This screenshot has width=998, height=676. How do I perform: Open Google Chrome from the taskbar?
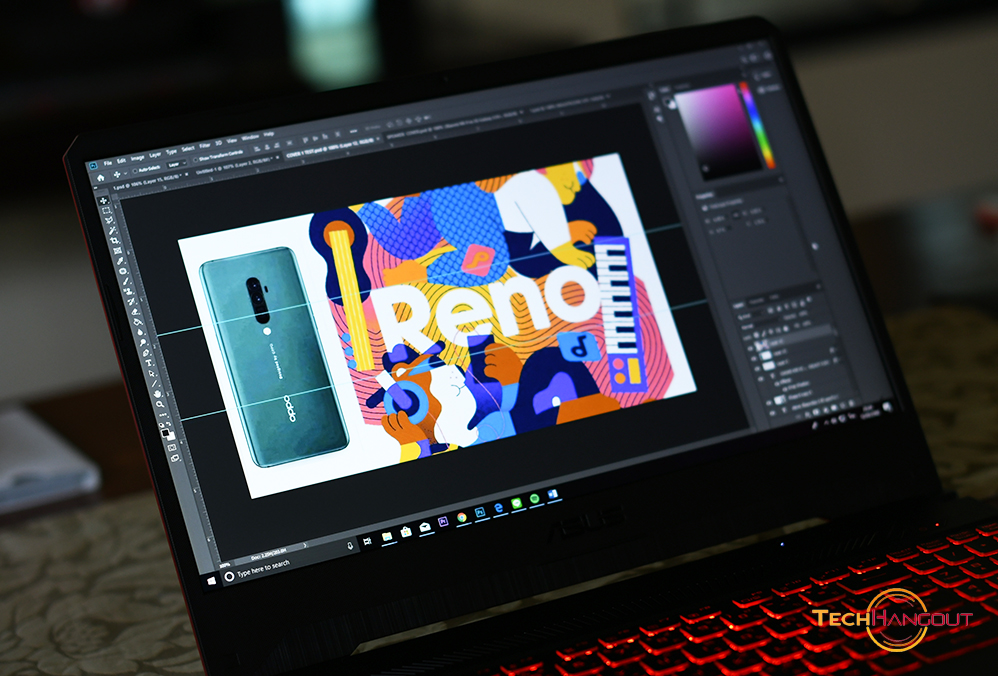(x=461, y=518)
